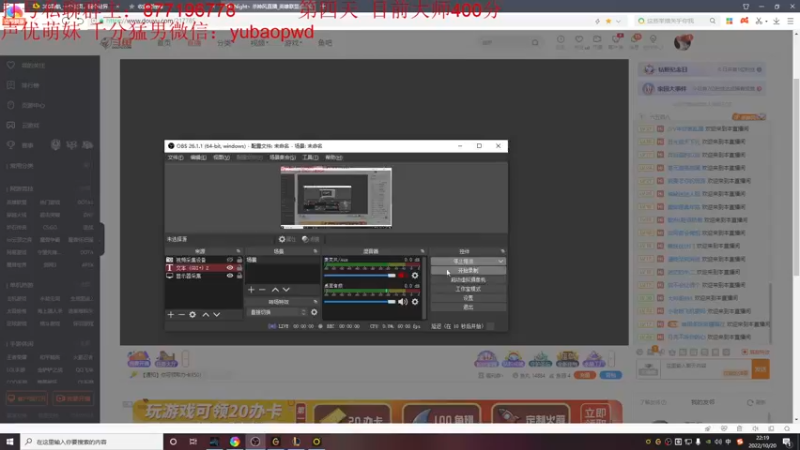The image size is (800, 450).
Task: Click the Filters icon above source panels
Action: (310, 239)
